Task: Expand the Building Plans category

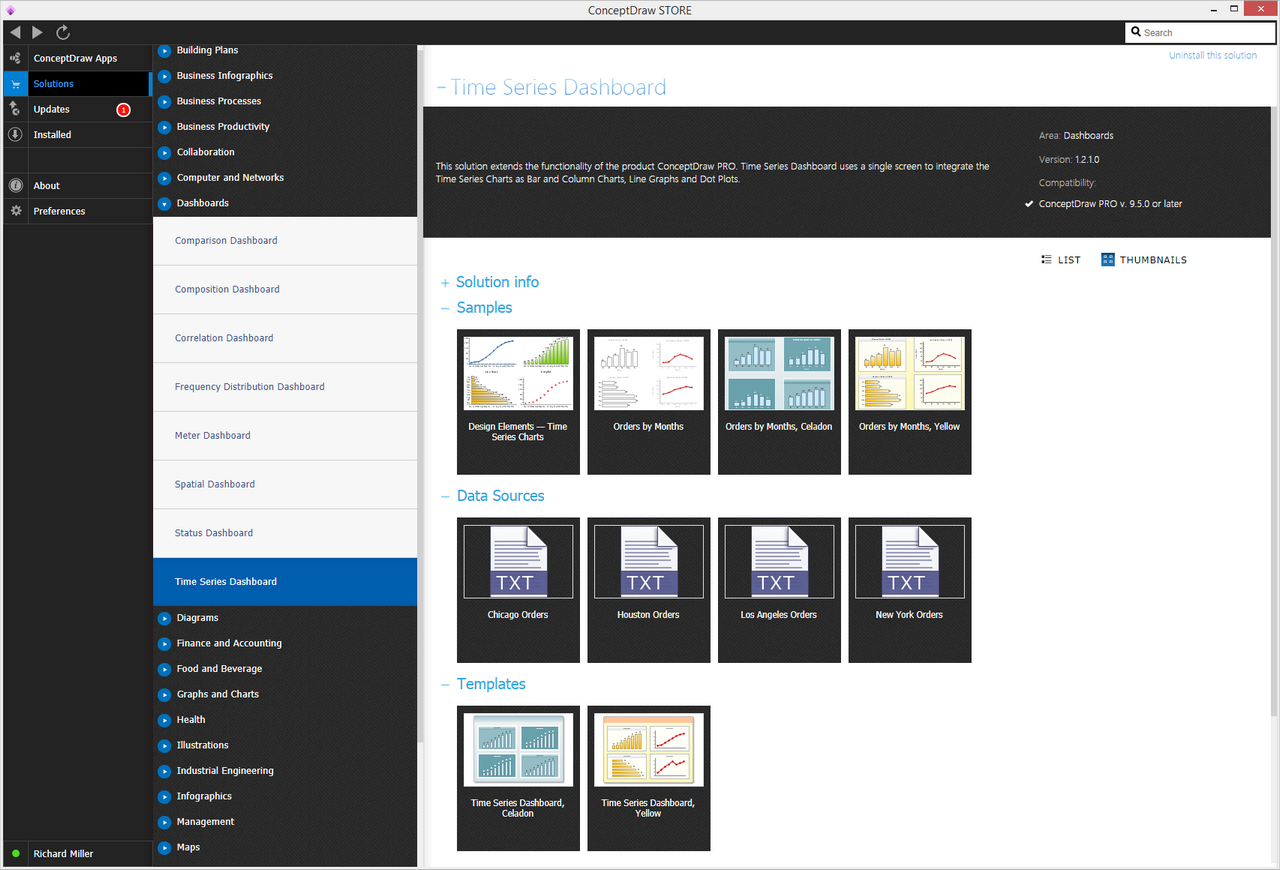Action: point(165,50)
